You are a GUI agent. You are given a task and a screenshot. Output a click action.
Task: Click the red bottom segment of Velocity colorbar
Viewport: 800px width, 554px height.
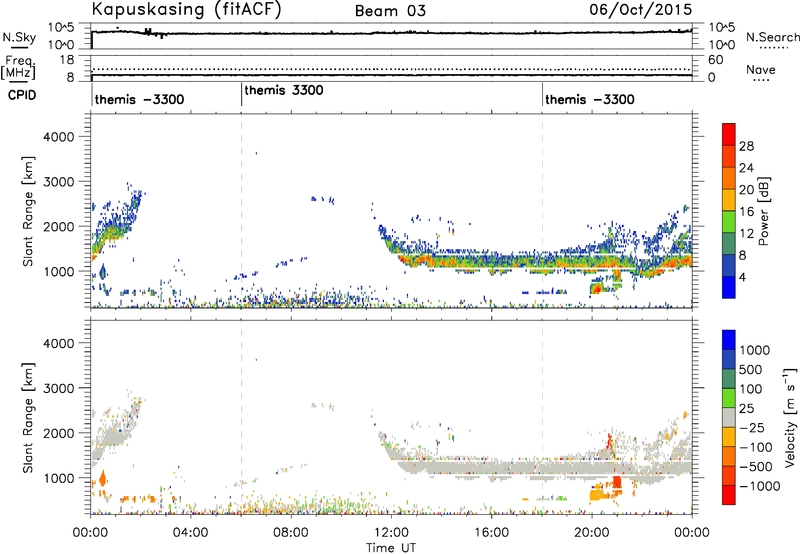pos(729,495)
